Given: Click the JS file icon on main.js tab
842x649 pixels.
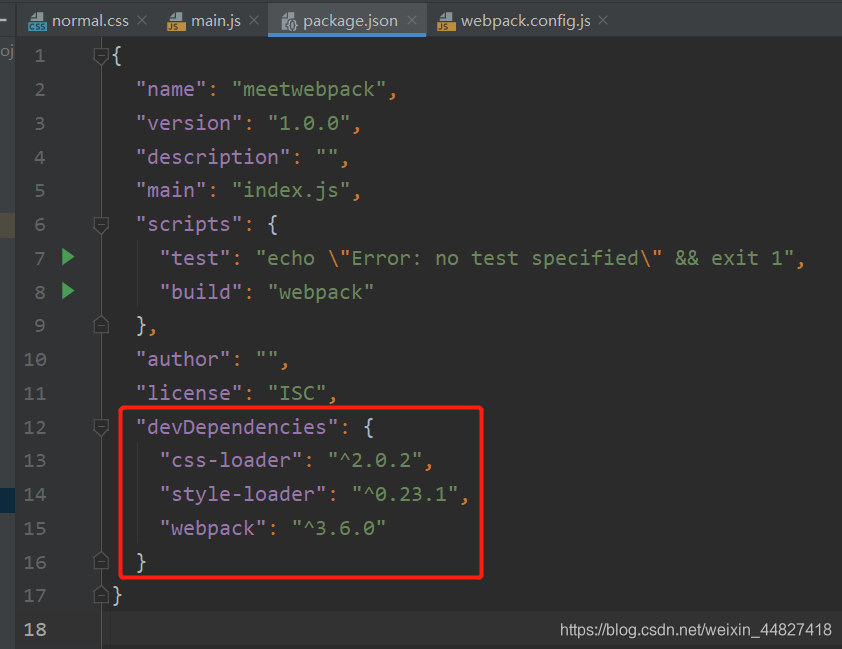Looking at the screenshot, I should coord(176,21).
